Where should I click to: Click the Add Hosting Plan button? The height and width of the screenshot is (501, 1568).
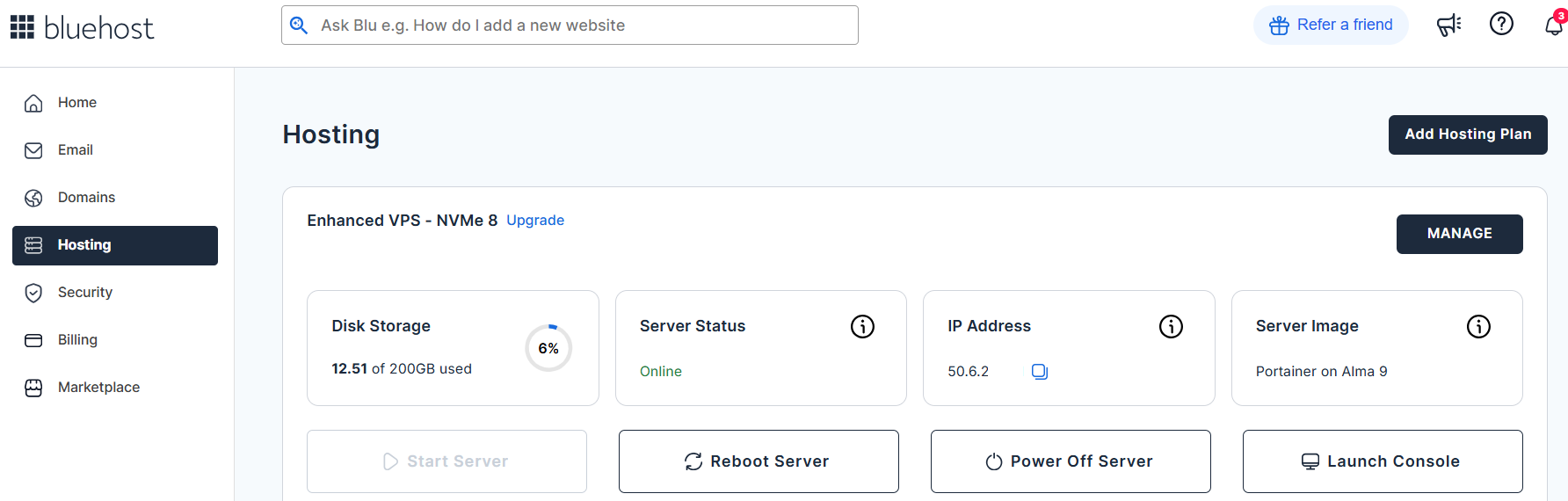click(x=1468, y=134)
